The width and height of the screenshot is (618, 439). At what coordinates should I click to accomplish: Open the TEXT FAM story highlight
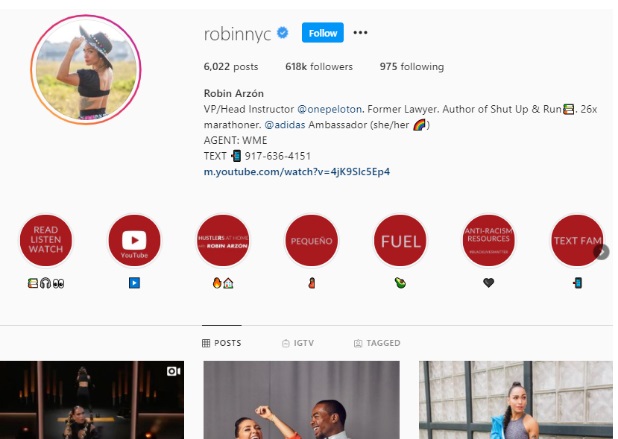tap(577, 240)
